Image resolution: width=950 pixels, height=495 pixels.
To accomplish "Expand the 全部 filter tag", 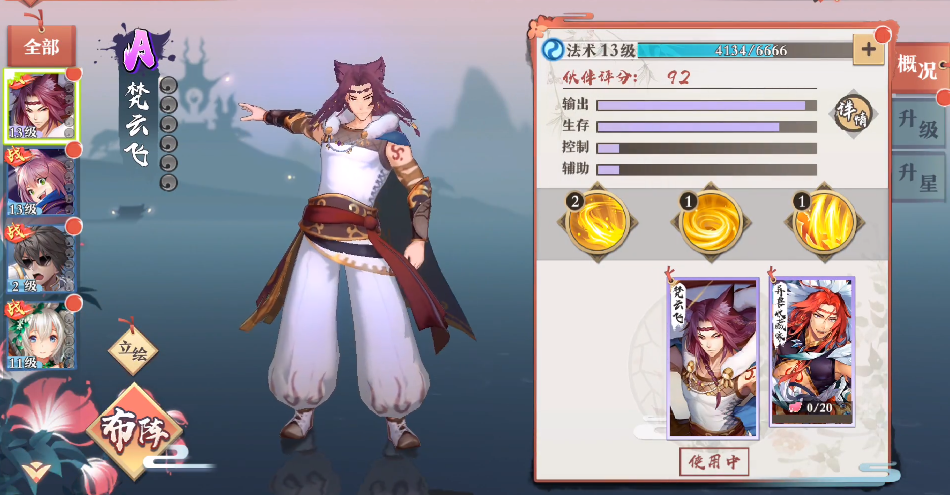I will 42,46.
